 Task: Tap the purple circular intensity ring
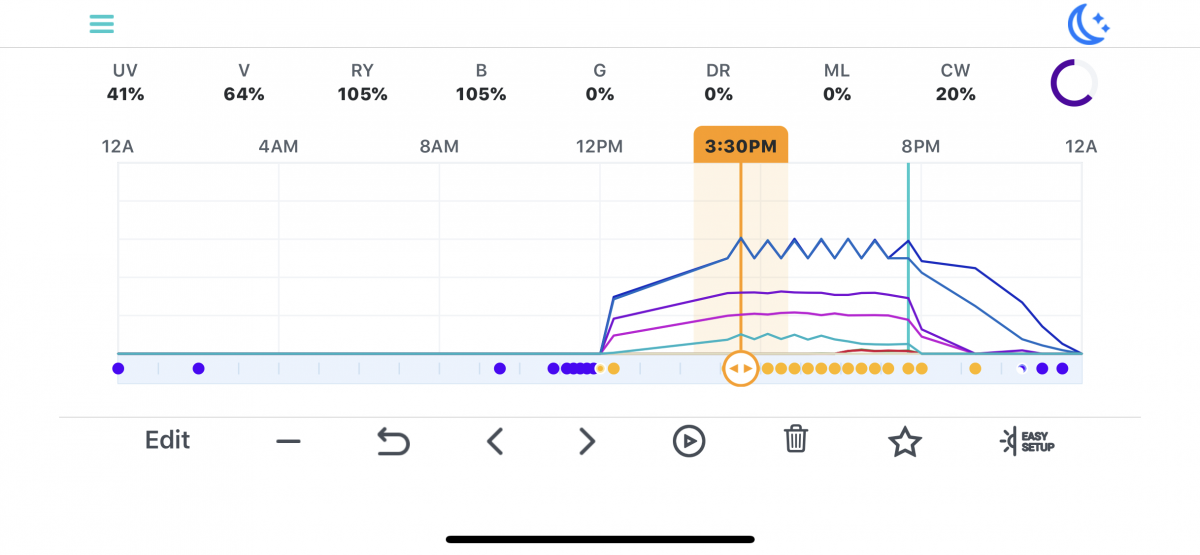(x=1073, y=83)
